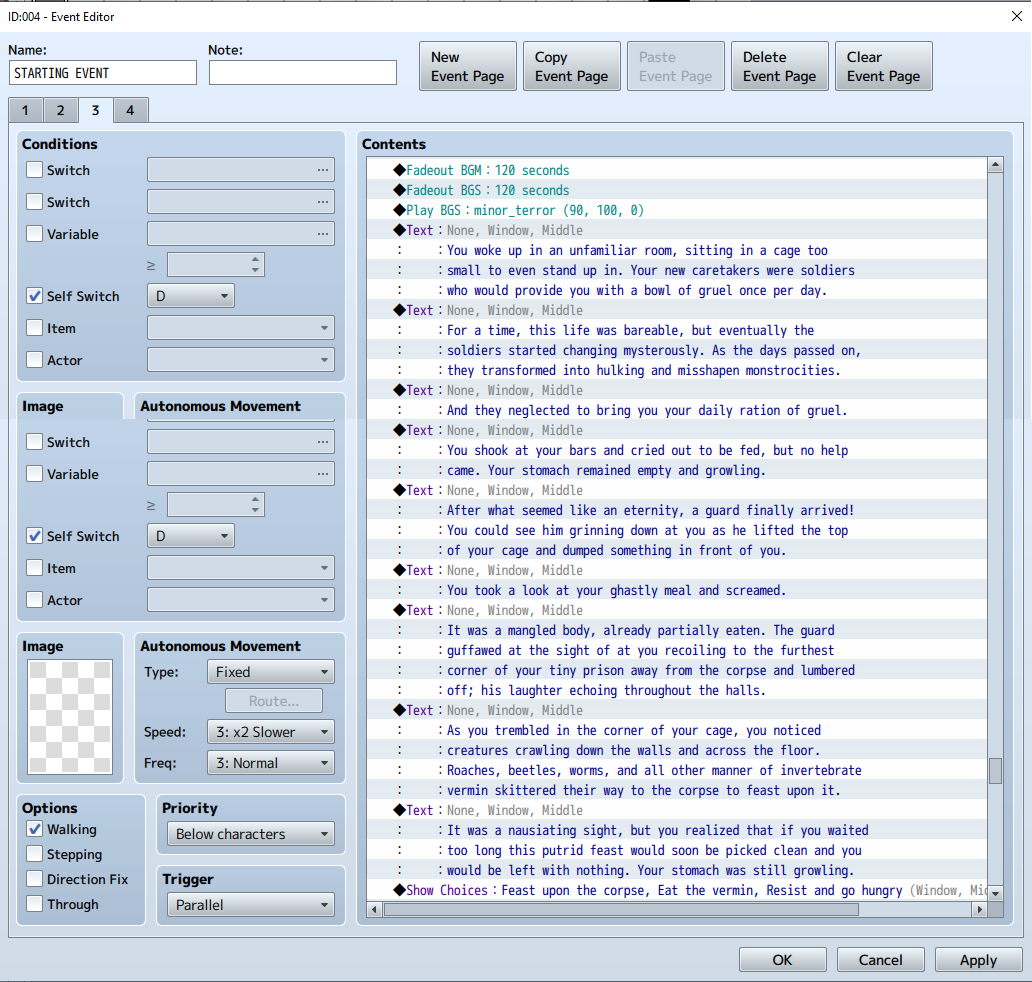Click the Name field containing STARTING EVENT
The width and height of the screenshot is (1032, 982).
pyautogui.click(x=103, y=73)
